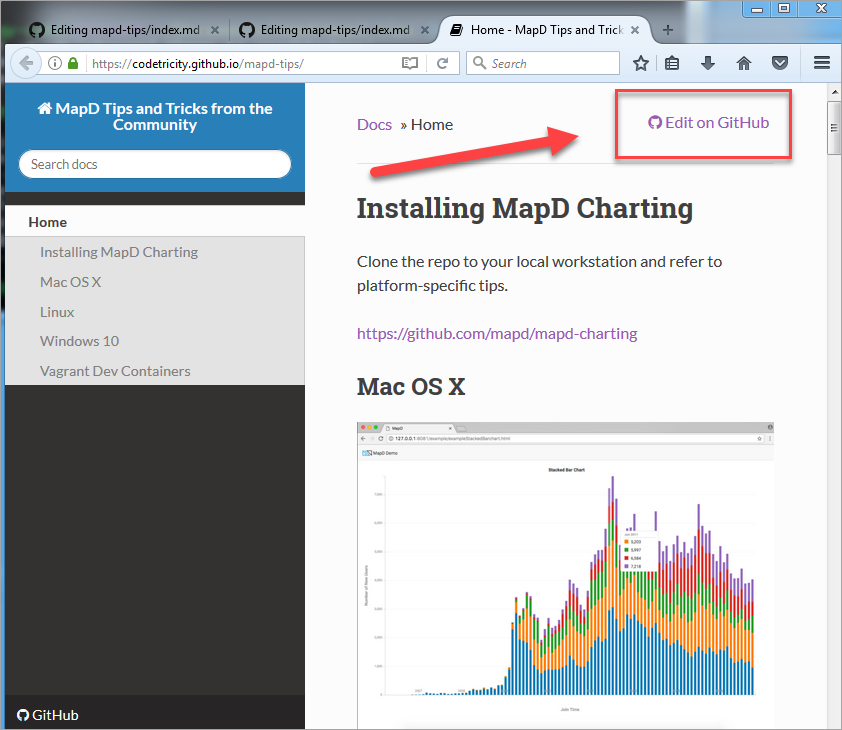The image size is (842, 730).
Task: Save page to Pocket icon
Action: 780,63
